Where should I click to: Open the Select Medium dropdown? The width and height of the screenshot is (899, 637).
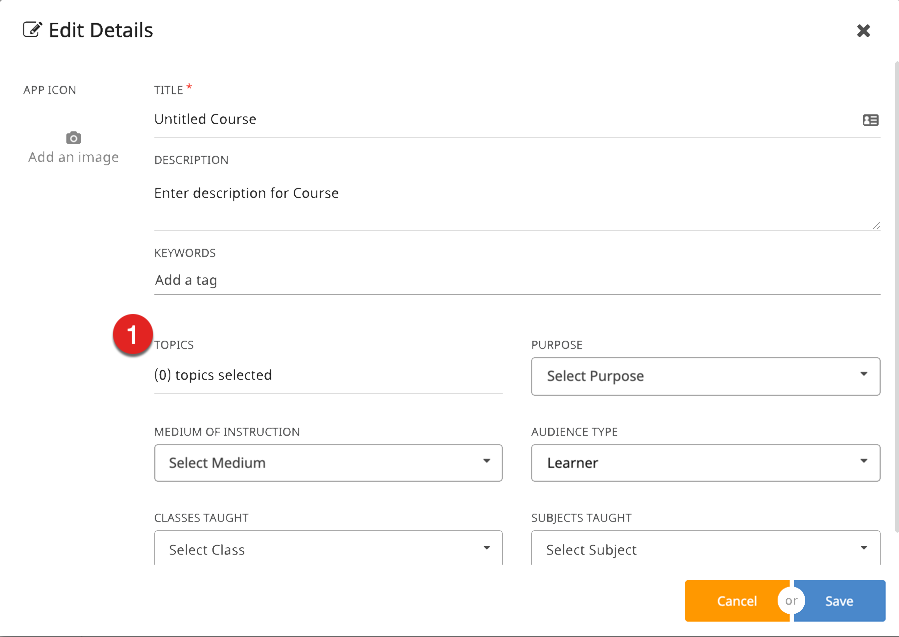click(328, 463)
